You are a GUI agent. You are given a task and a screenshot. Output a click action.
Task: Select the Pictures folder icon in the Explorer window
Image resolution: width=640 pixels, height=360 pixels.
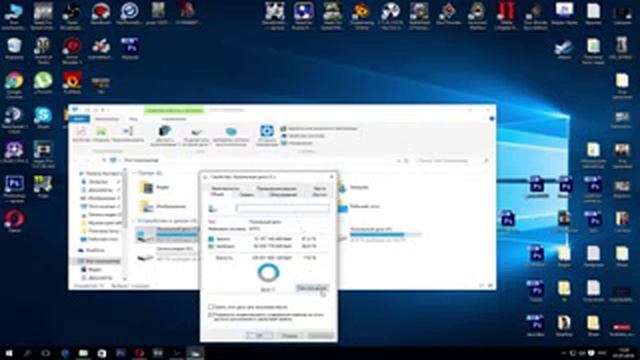[147, 207]
